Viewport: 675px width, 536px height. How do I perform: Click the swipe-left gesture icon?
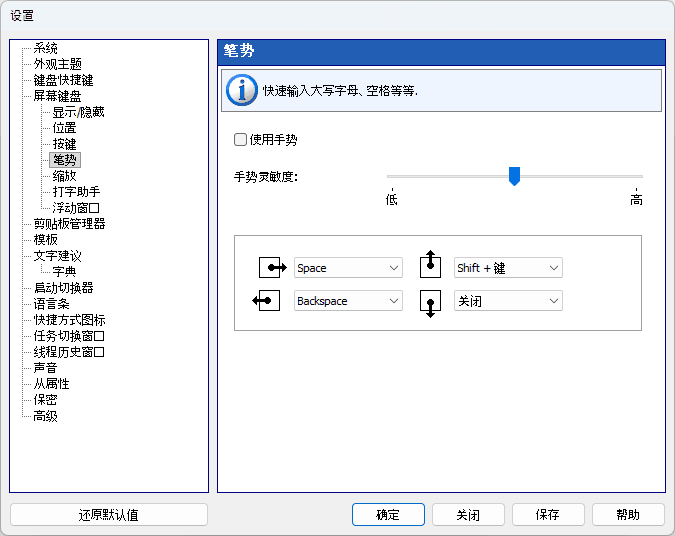click(x=266, y=301)
